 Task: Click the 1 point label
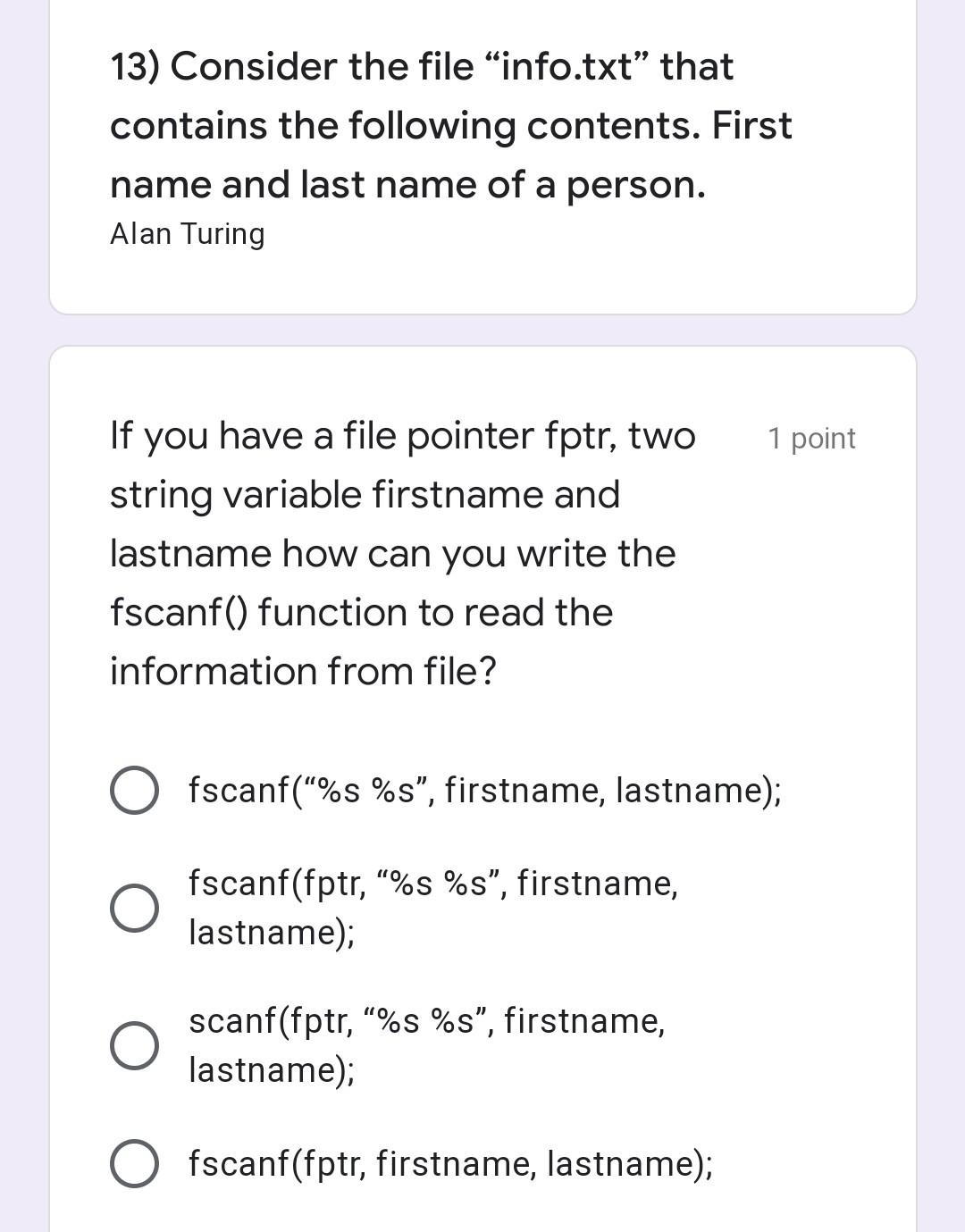(x=811, y=438)
